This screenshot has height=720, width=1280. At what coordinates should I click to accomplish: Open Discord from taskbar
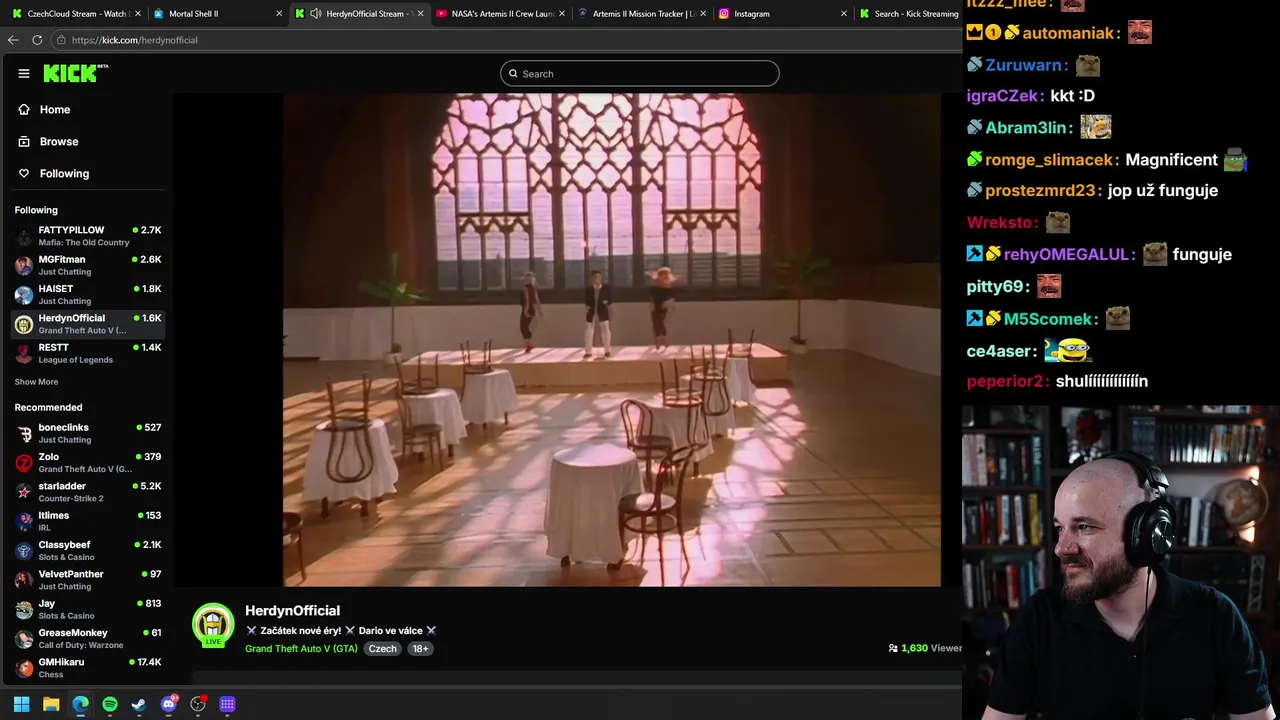pyautogui.click(x=169, y=704)
